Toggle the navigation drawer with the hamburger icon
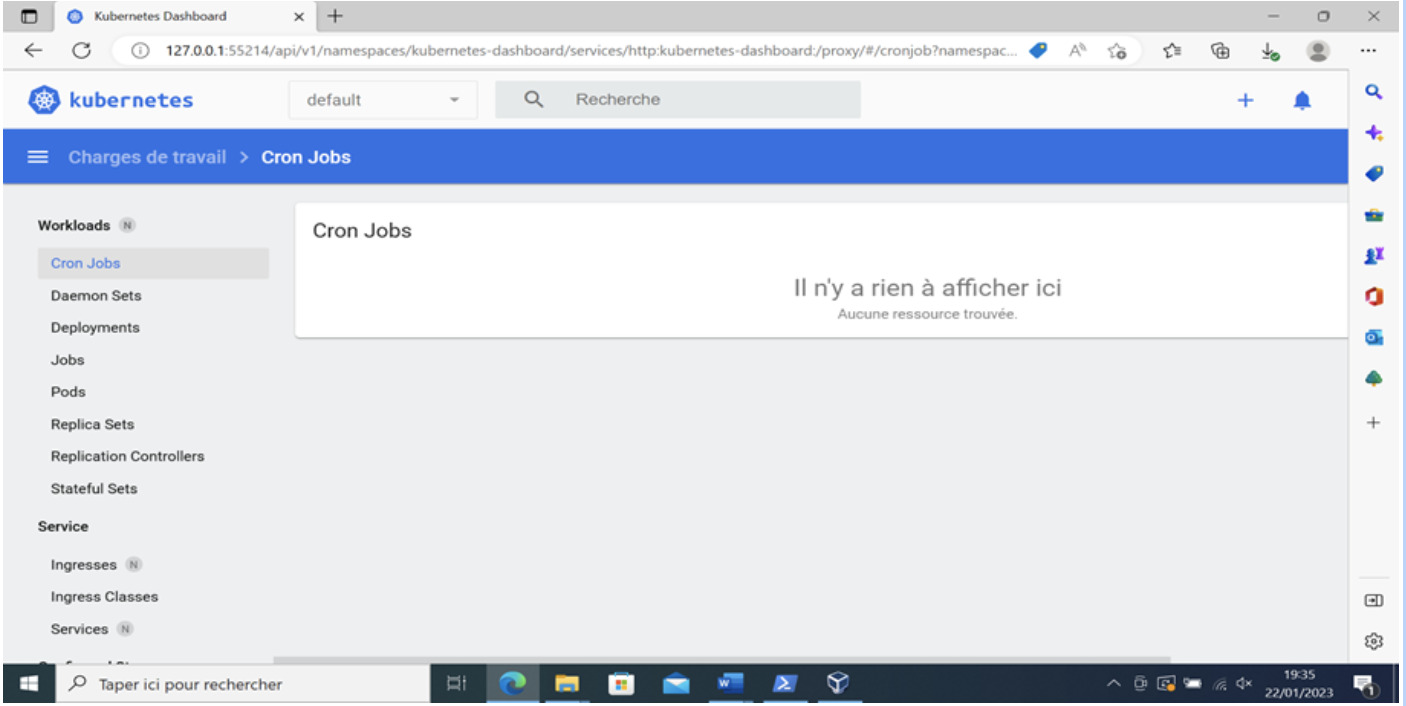 (37, 156)
